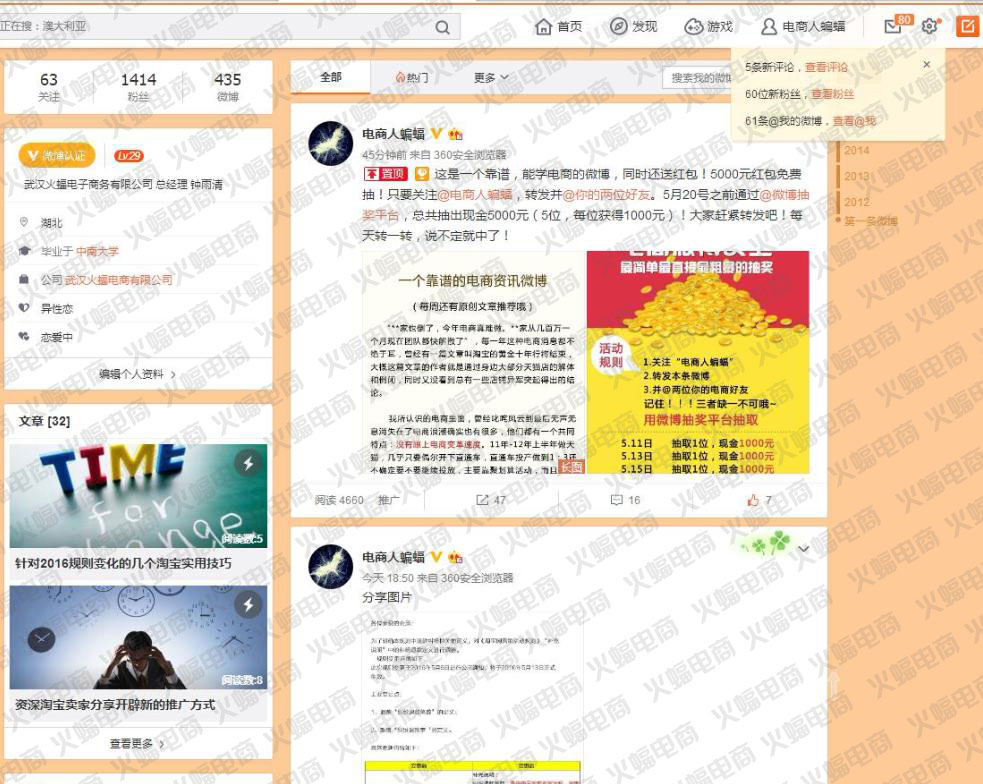Click the 查看更多 link under articles

137,744
